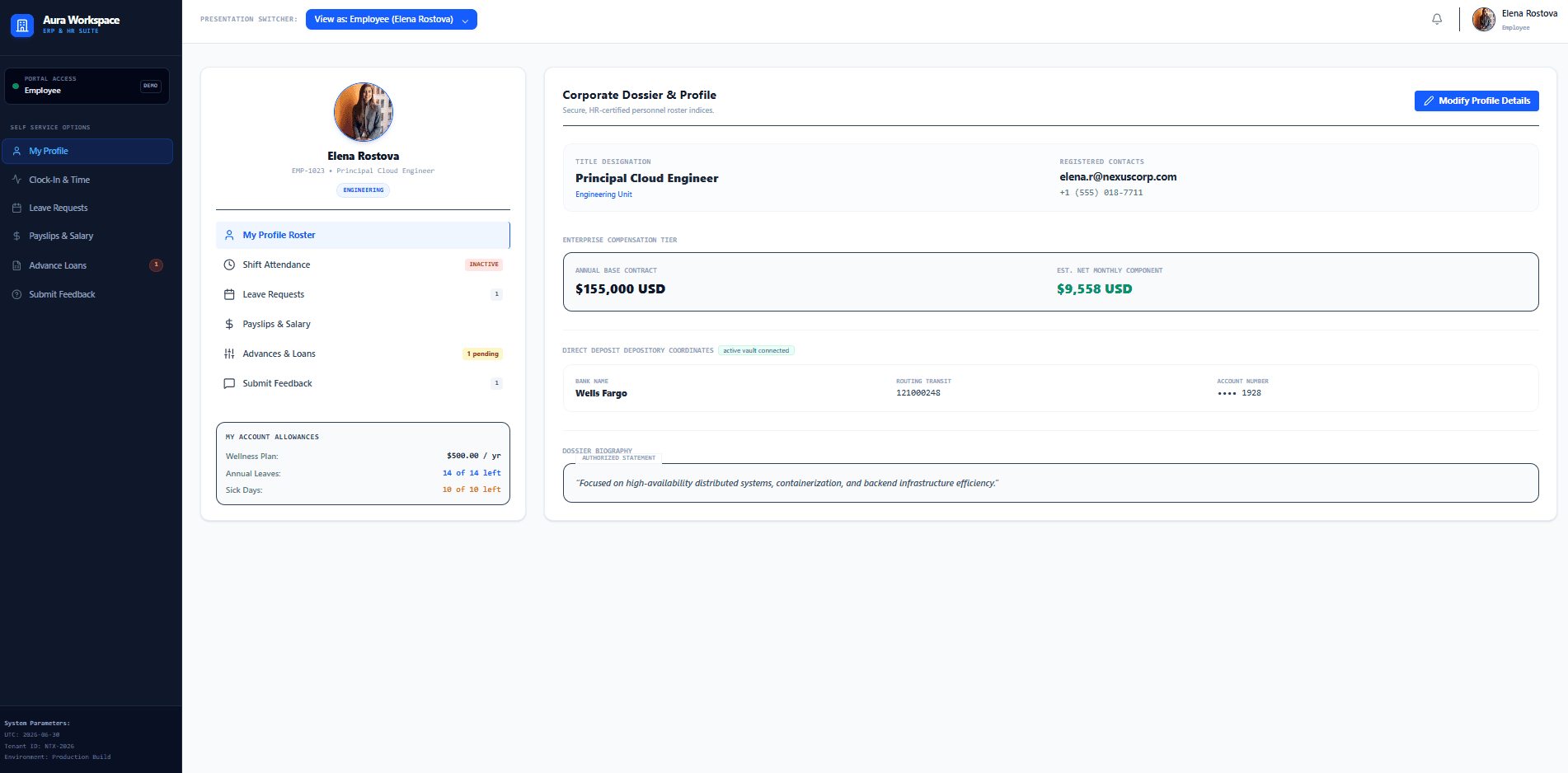
Task: Open Clock-In & Time in the sidebar
Action: (87, 180)
